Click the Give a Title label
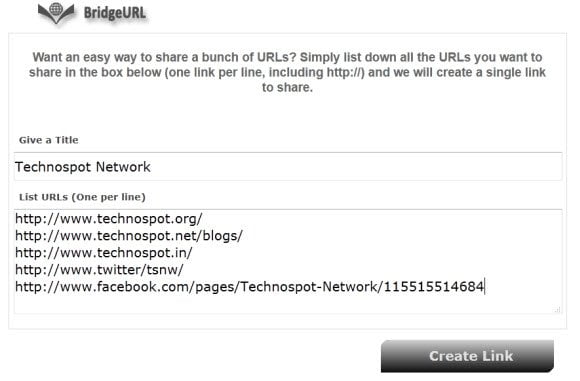580x381 pixels. coord(48,140)
